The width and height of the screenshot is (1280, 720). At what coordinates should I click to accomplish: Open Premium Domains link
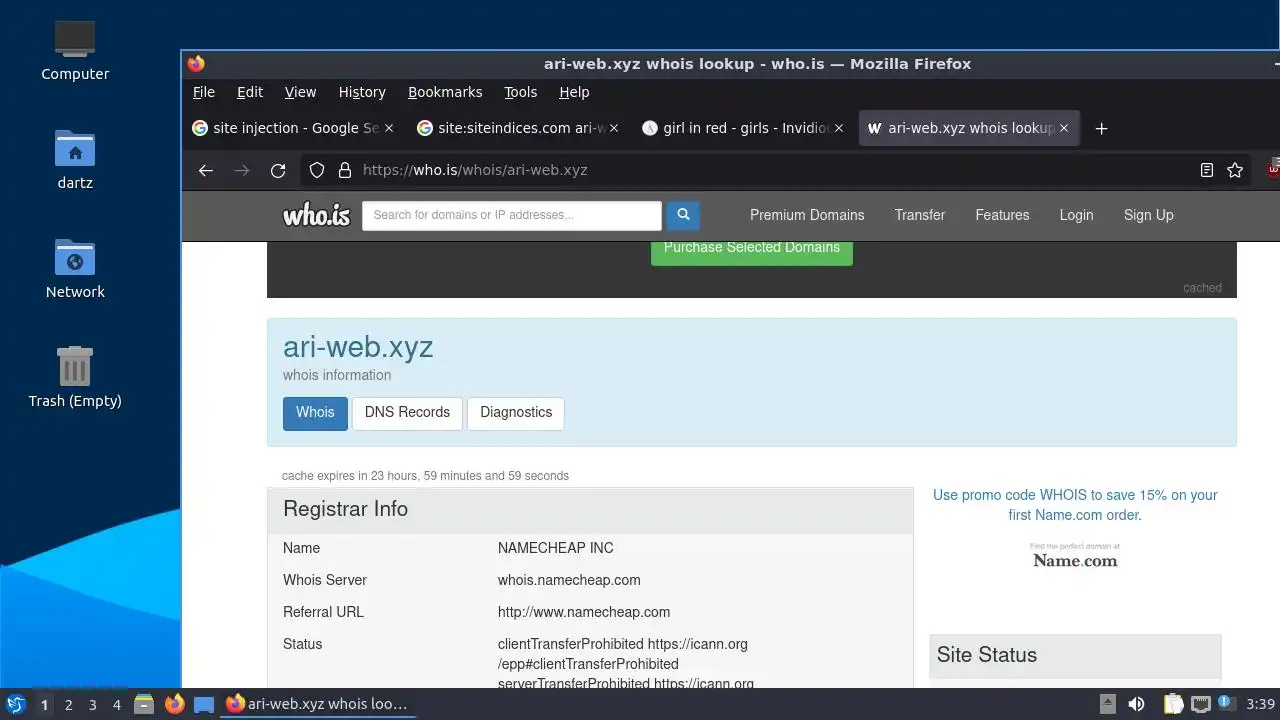[807, 215]
